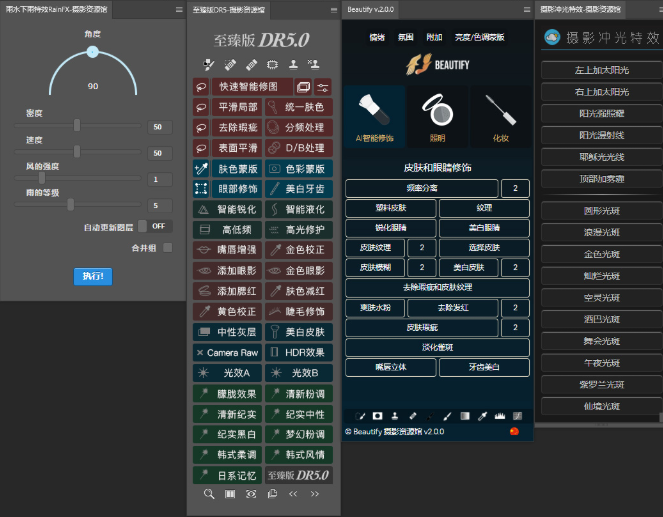Click the mask icon in Beautify bottom toolbar
This screenshot has width=663, height=517.
(x=378, y=416)
